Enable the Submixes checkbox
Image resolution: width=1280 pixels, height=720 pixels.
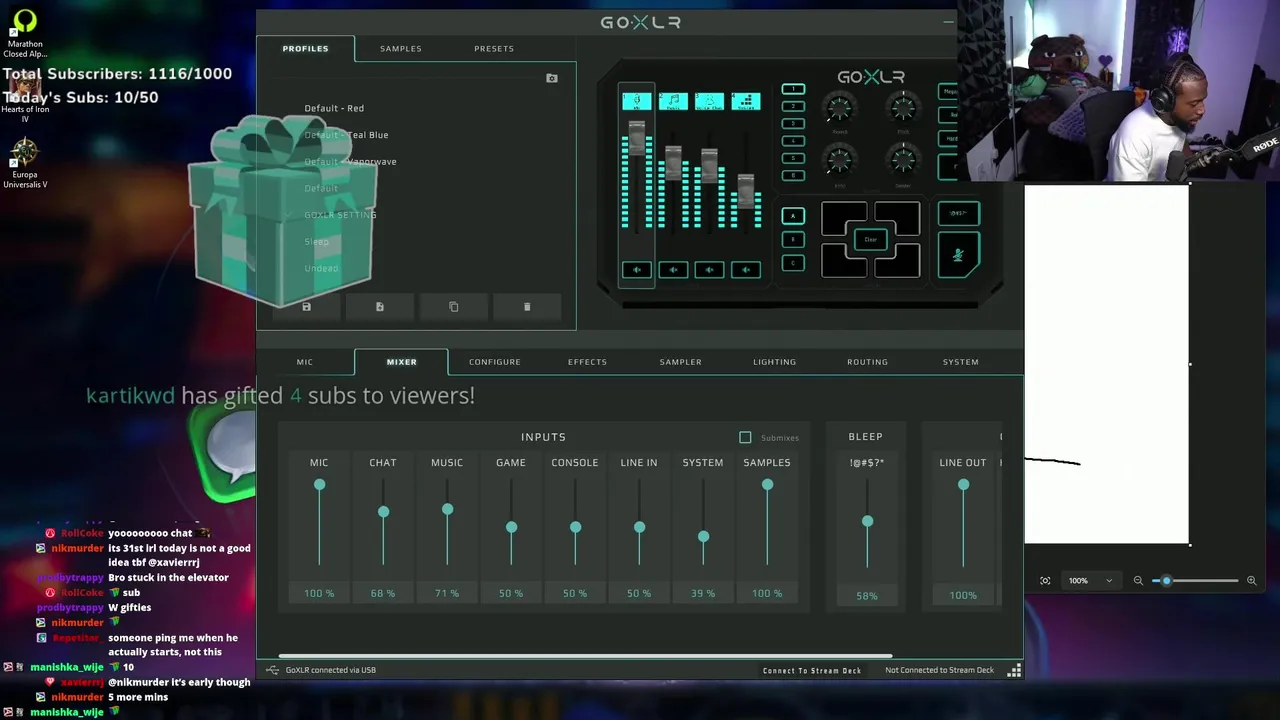[745, 438]
